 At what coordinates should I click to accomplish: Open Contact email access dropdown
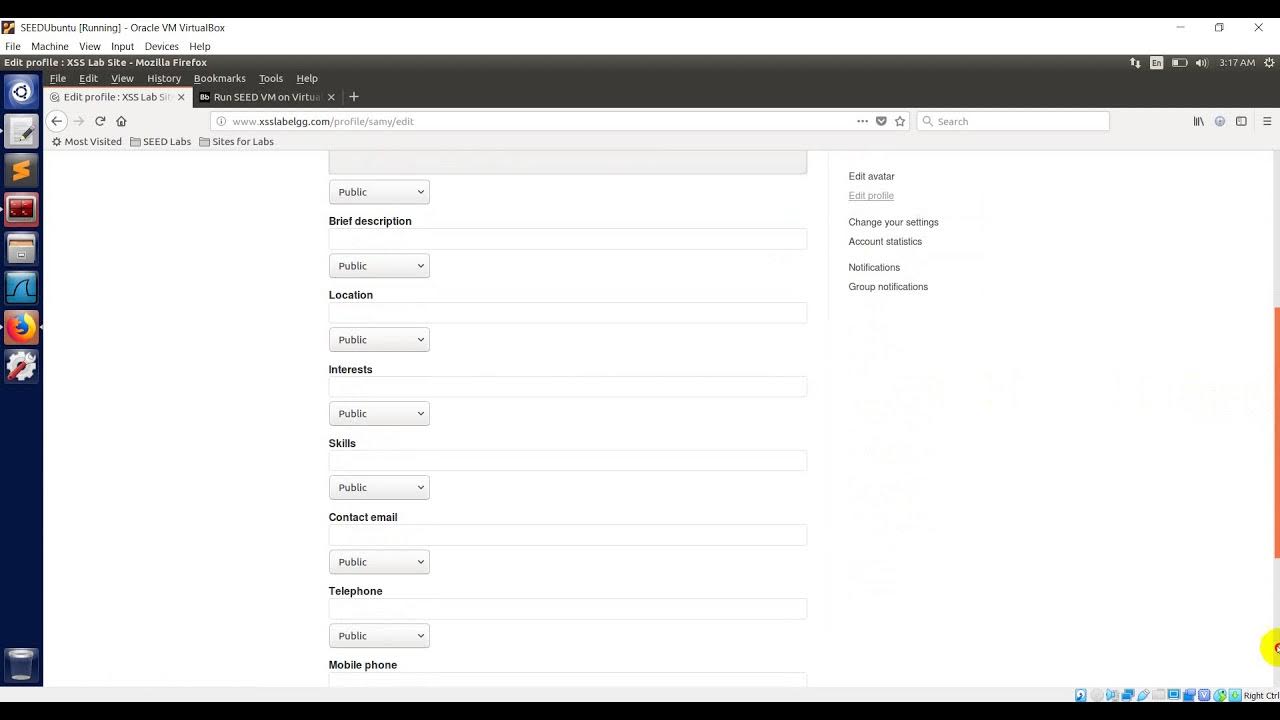pos(379,562)
